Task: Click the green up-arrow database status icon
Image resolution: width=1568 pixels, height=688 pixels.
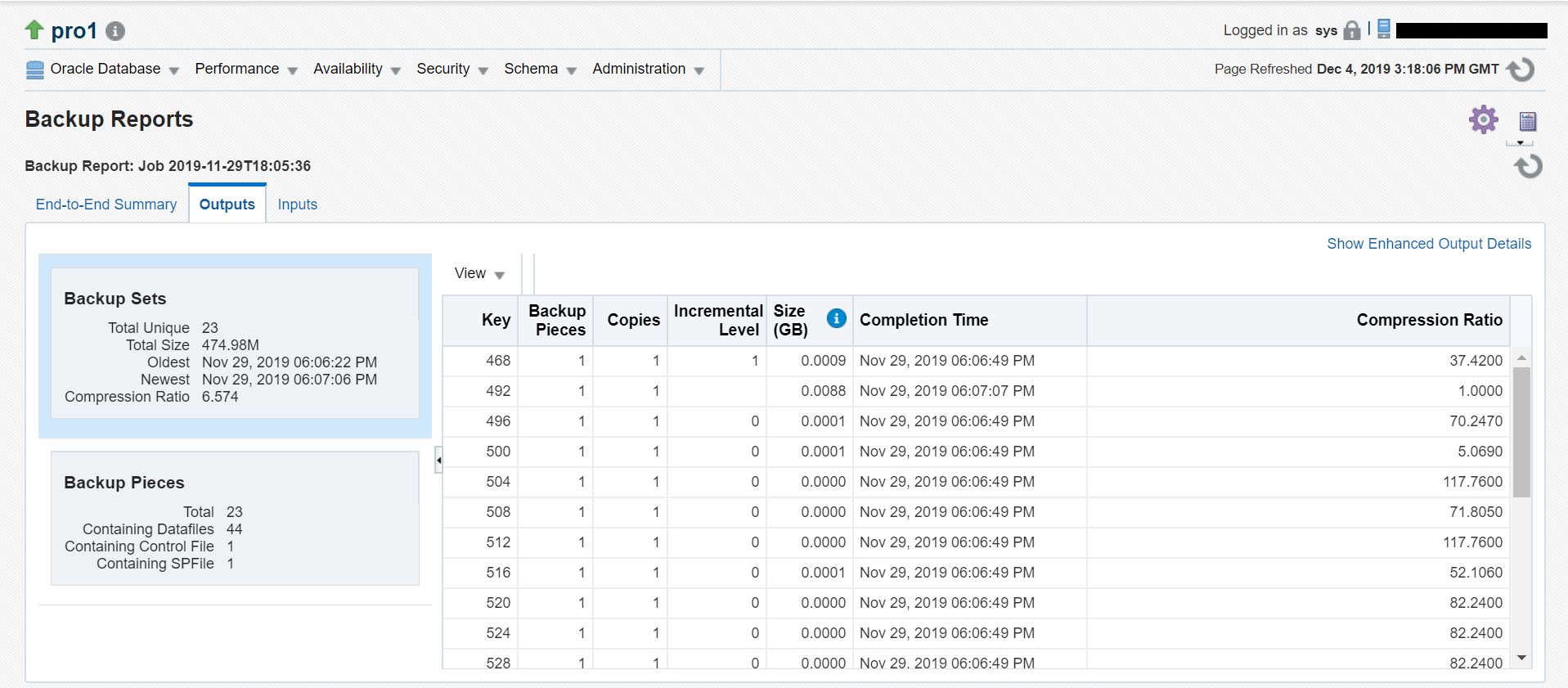Action: (x=34, y=30)
